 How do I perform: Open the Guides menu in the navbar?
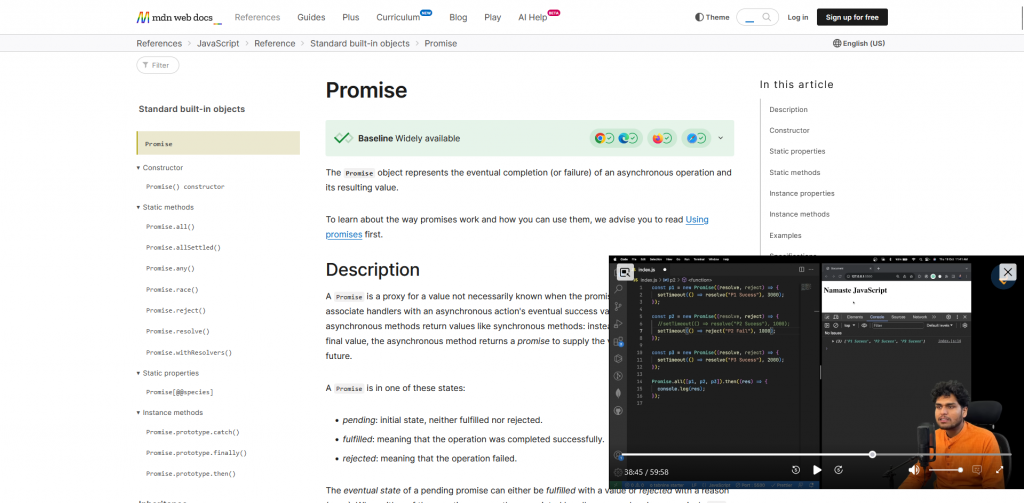[311, 17]
